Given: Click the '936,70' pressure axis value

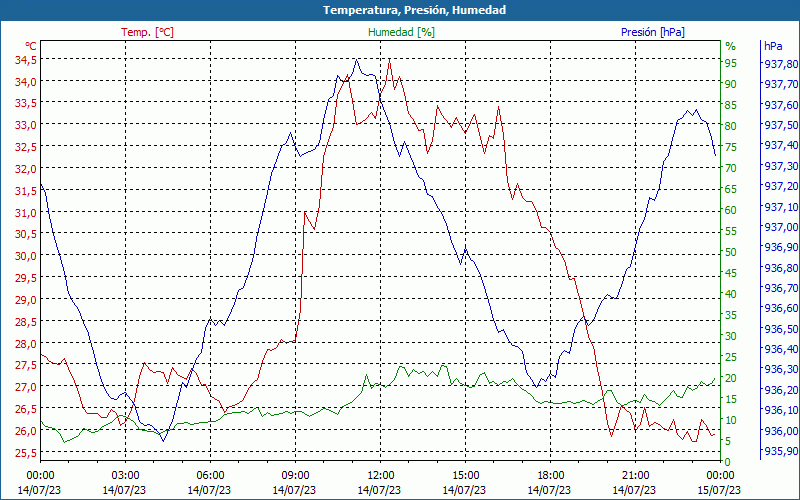Looking at the screenshot, I should tap(781, 288).
